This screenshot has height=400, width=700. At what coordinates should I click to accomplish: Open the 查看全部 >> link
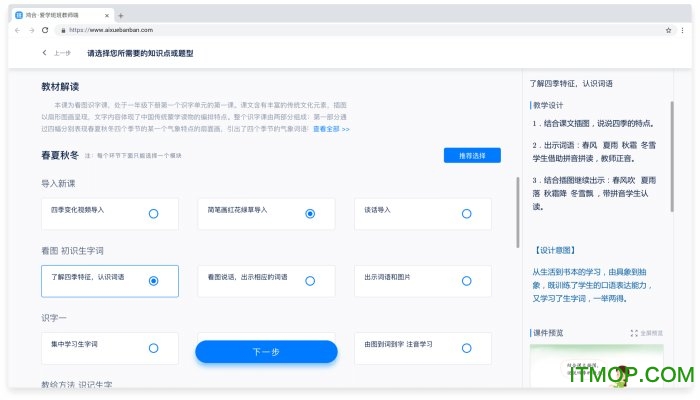click(x=331, y=129)
